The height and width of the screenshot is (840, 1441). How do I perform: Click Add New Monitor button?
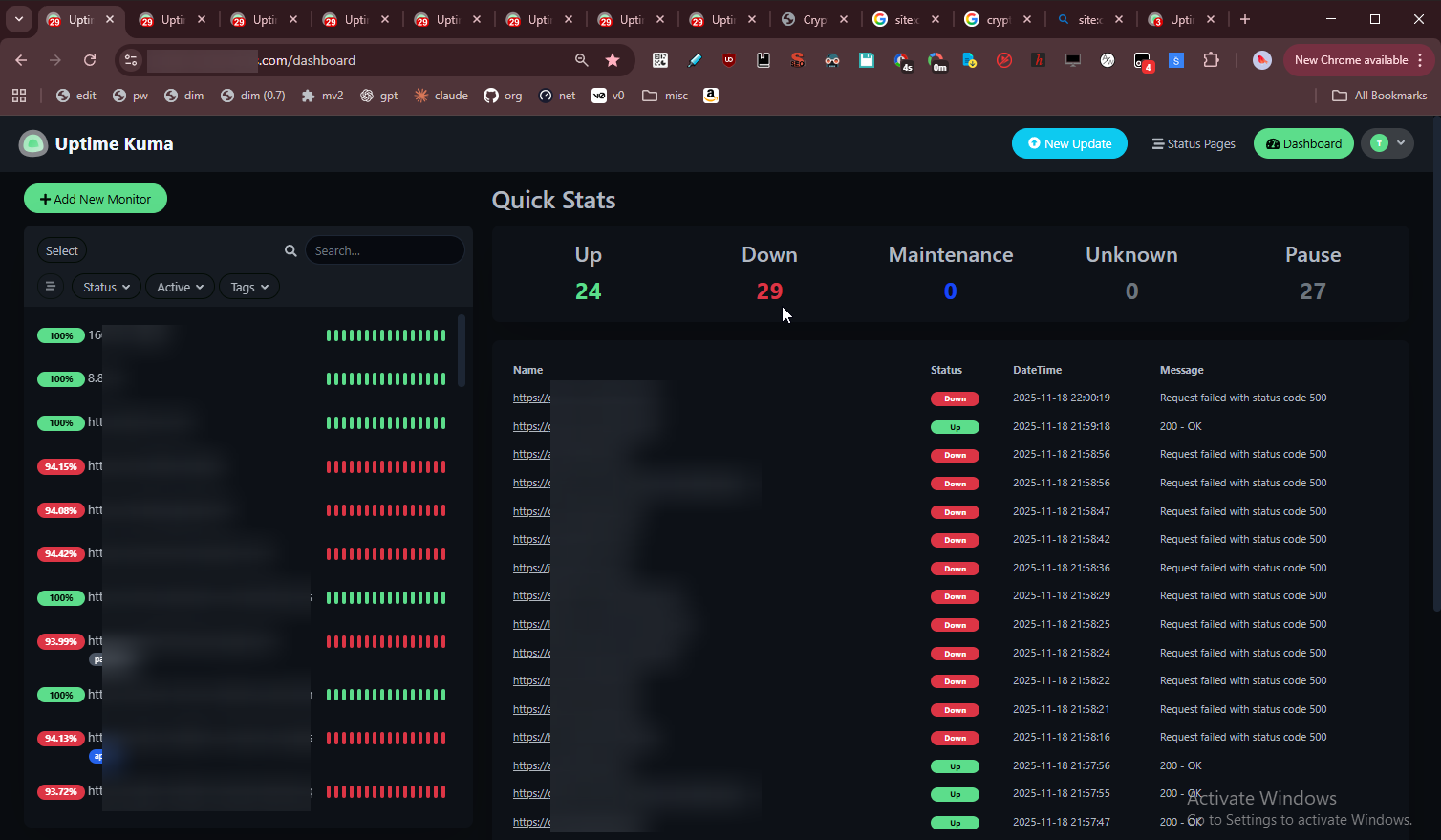96,199
